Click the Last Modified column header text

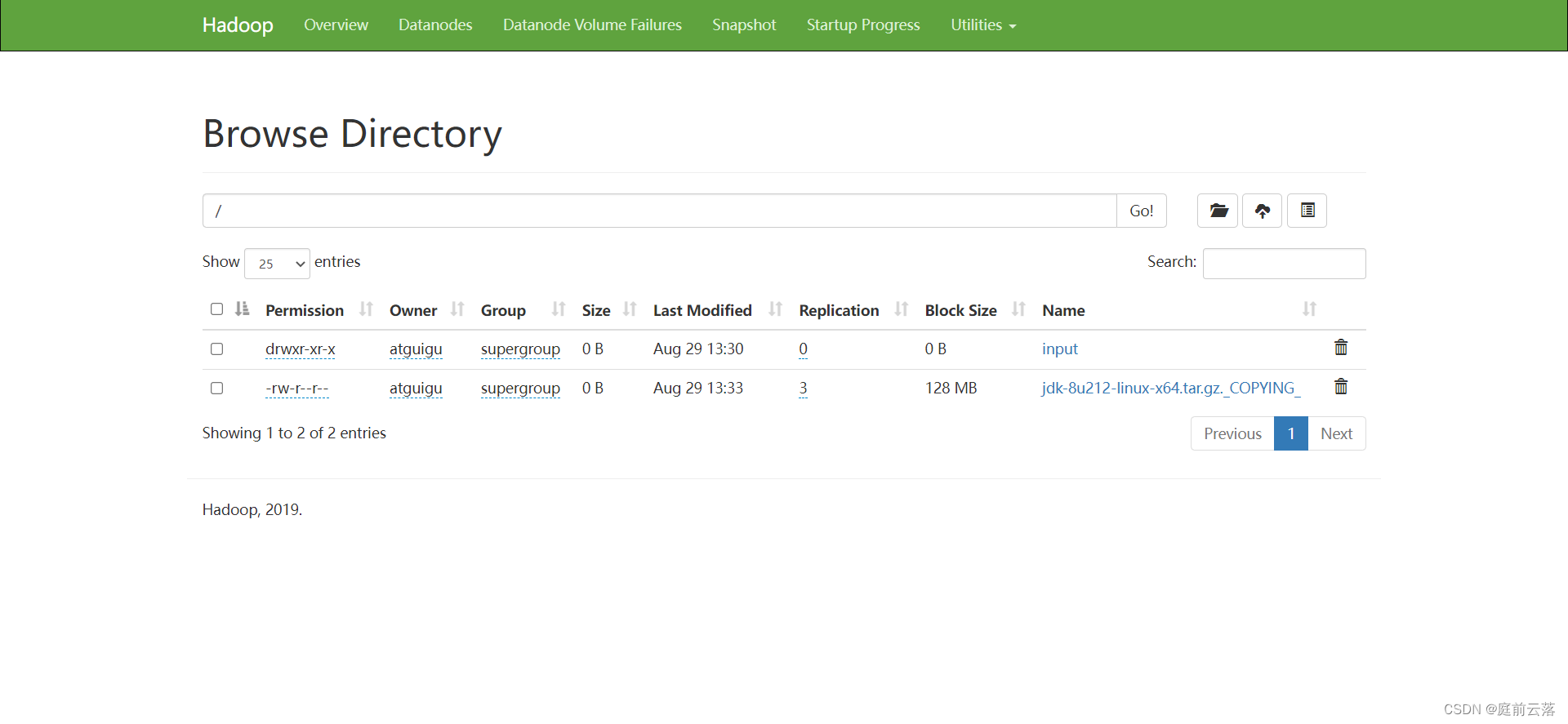702,310
